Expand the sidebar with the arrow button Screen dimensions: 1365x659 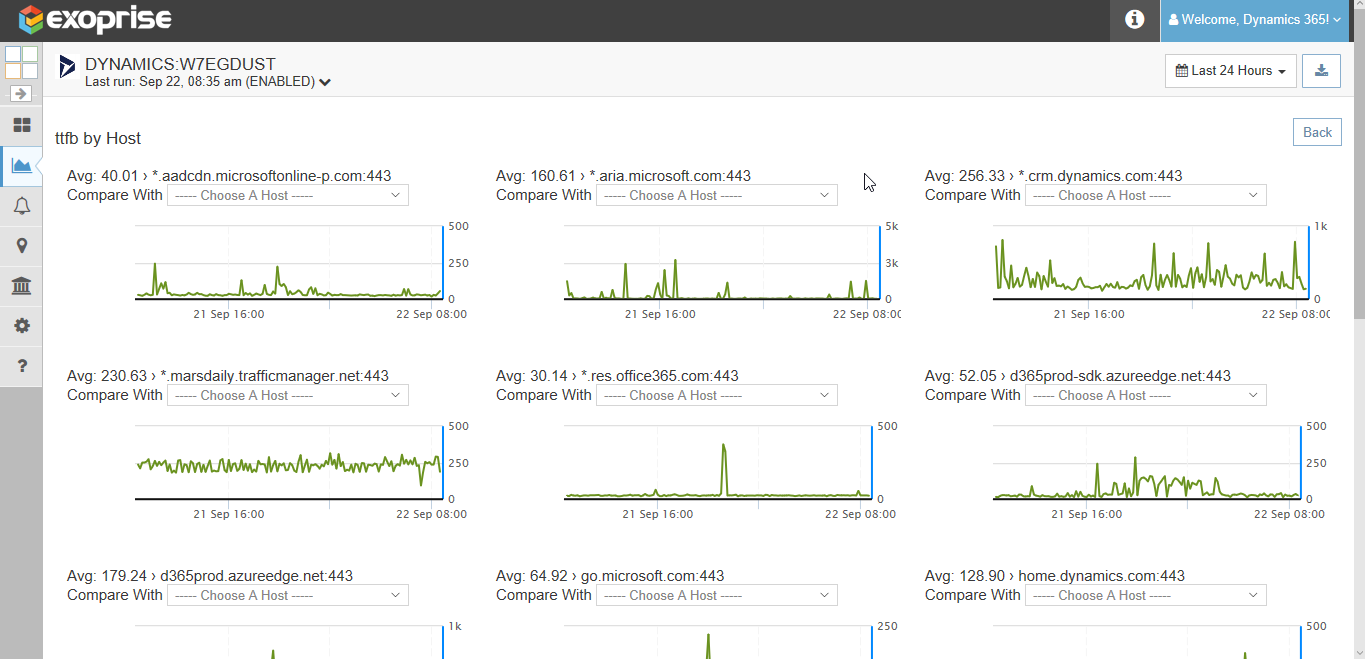tap(21, 93)
